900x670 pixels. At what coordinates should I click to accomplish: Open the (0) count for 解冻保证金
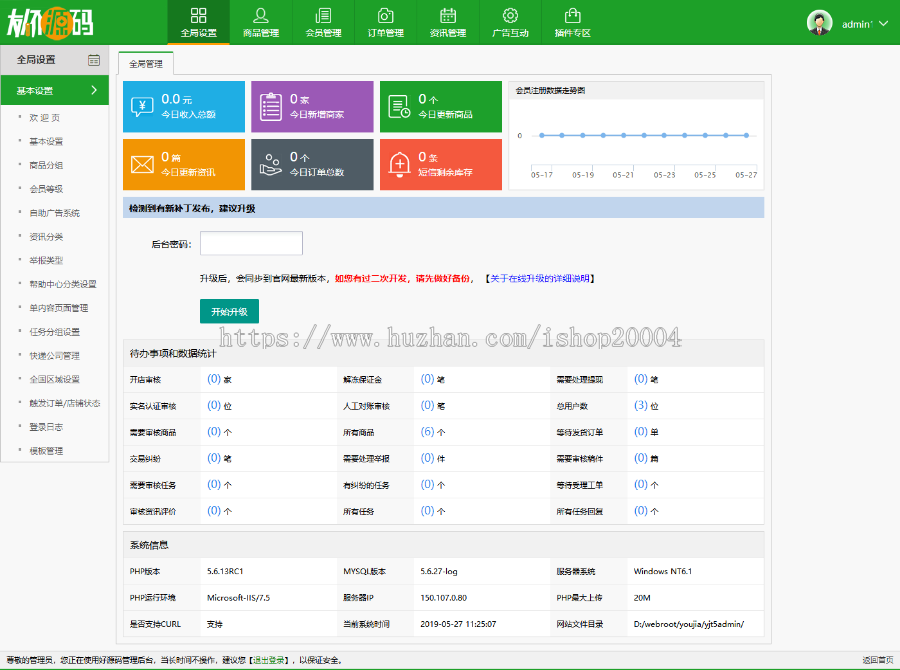tap(428, 379)
